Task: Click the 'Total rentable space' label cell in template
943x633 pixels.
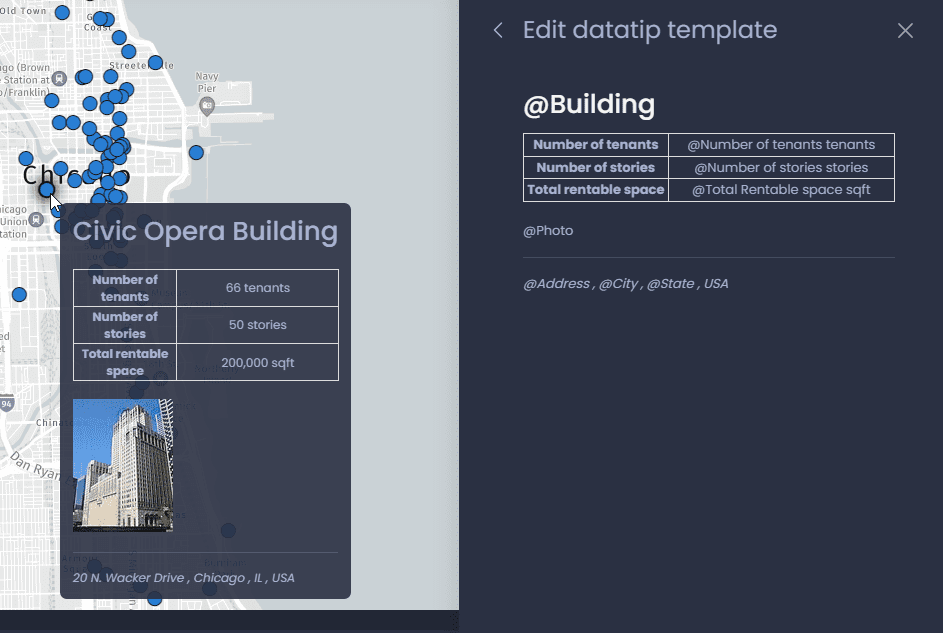Action: pos(596,190)
